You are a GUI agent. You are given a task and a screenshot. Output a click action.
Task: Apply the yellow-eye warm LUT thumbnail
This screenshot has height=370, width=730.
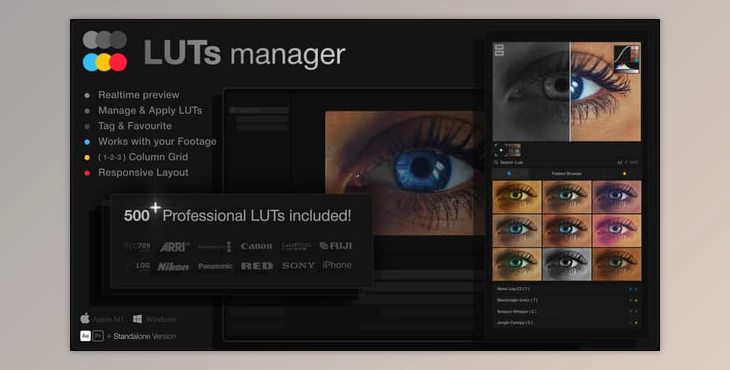[517, 197]
